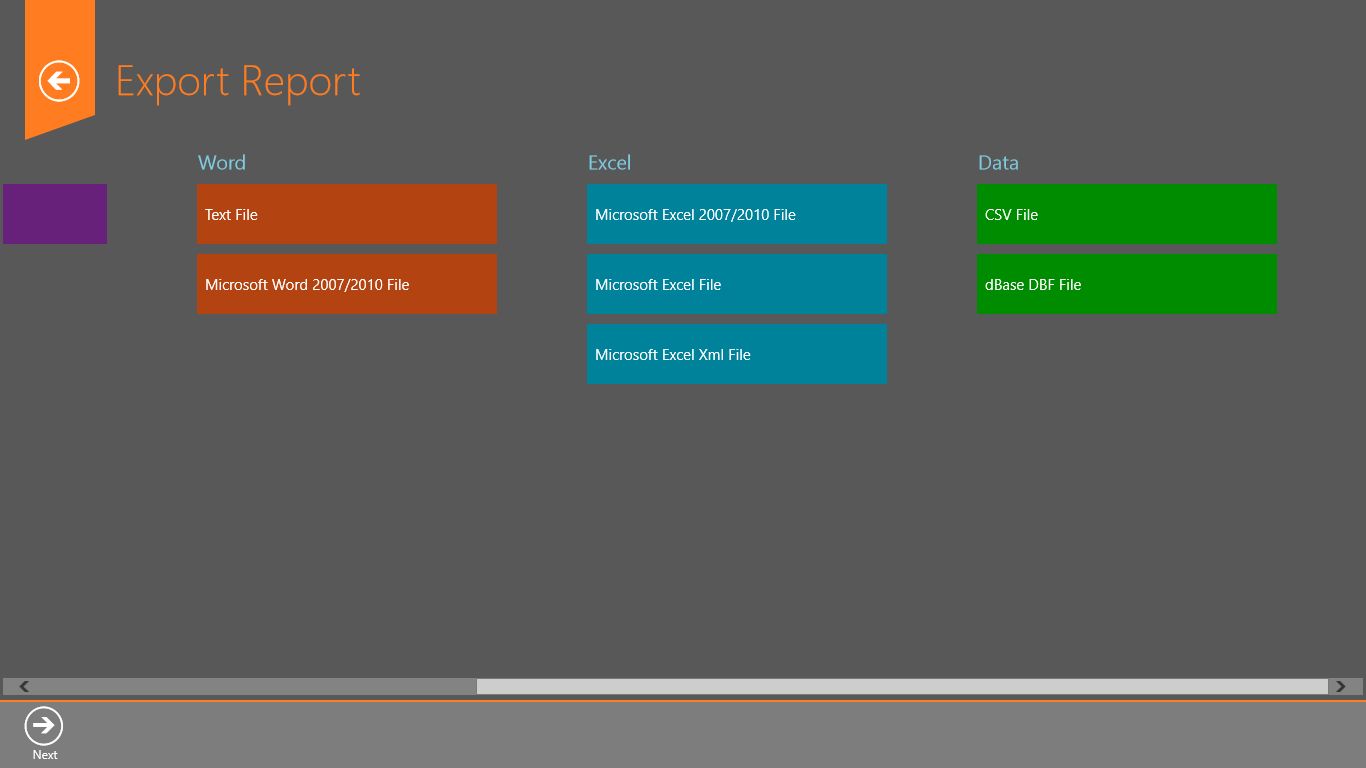Click the scroll left arrow on scrollbar
Image resolution: width=1366 pixels, height=768 pixels.
pyautogui.click(x=24, y=686)
